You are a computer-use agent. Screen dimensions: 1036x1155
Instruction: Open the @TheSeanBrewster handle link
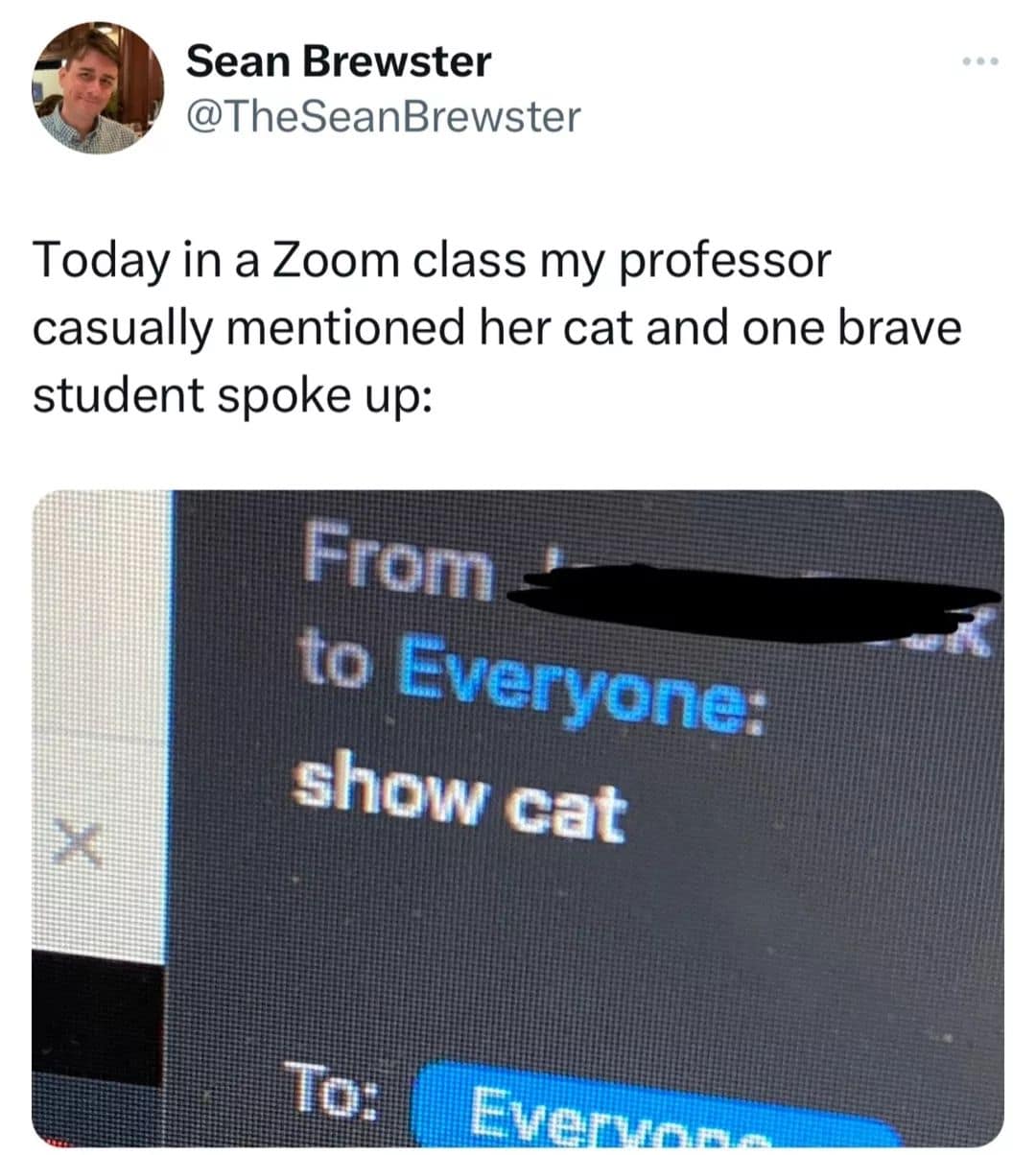[382, 117]
